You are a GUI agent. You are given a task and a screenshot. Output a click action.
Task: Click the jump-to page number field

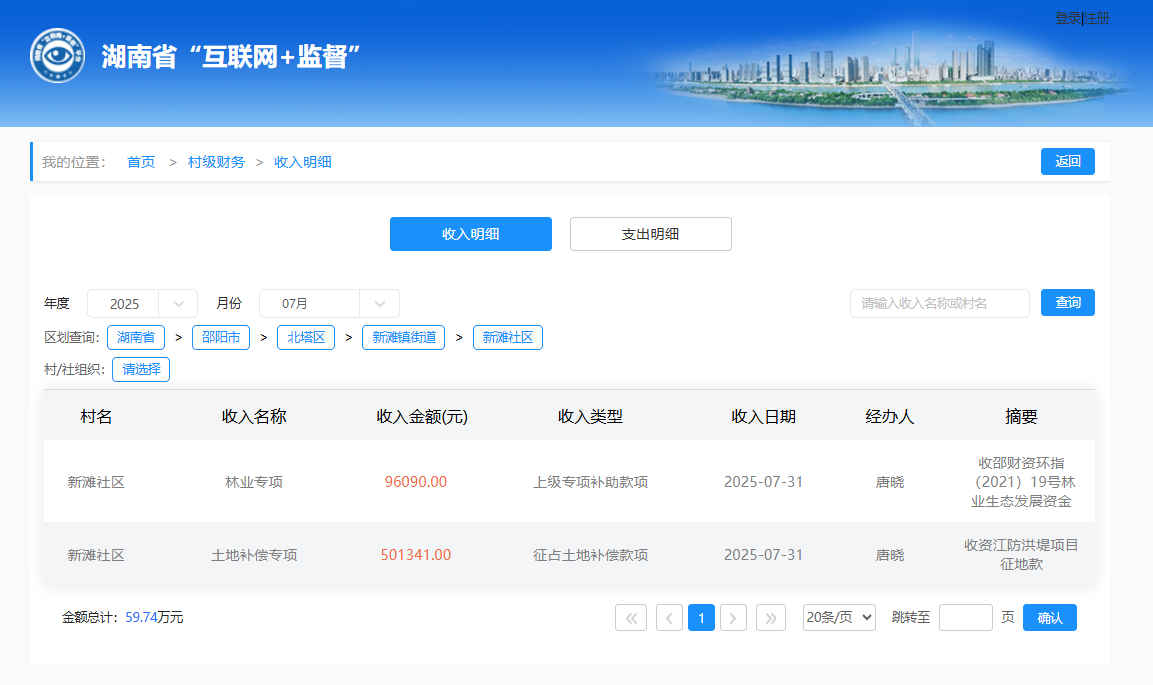click(965, 618)
